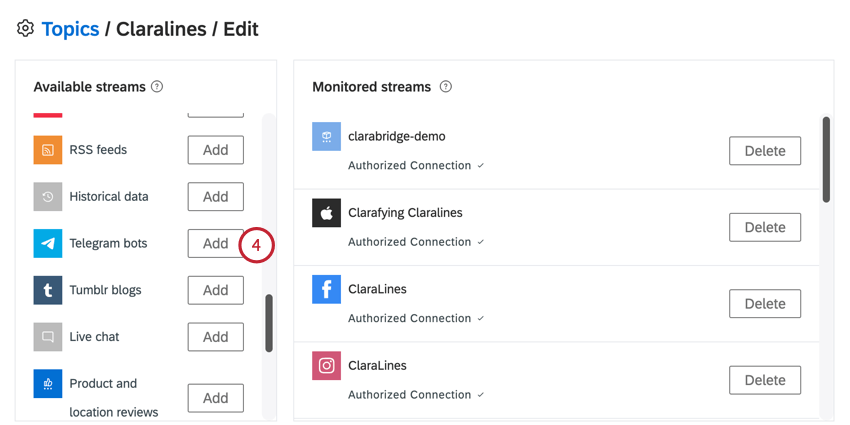Click the RSS feeds orange icon
The height and width of the screenshot is (425, 850).
48,150
